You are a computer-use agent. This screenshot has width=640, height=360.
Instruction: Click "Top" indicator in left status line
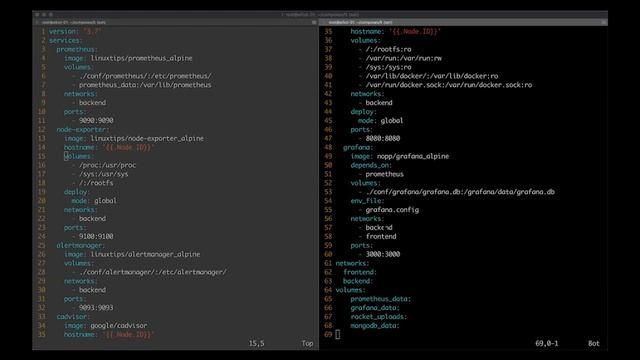click(x=307, y=344)
